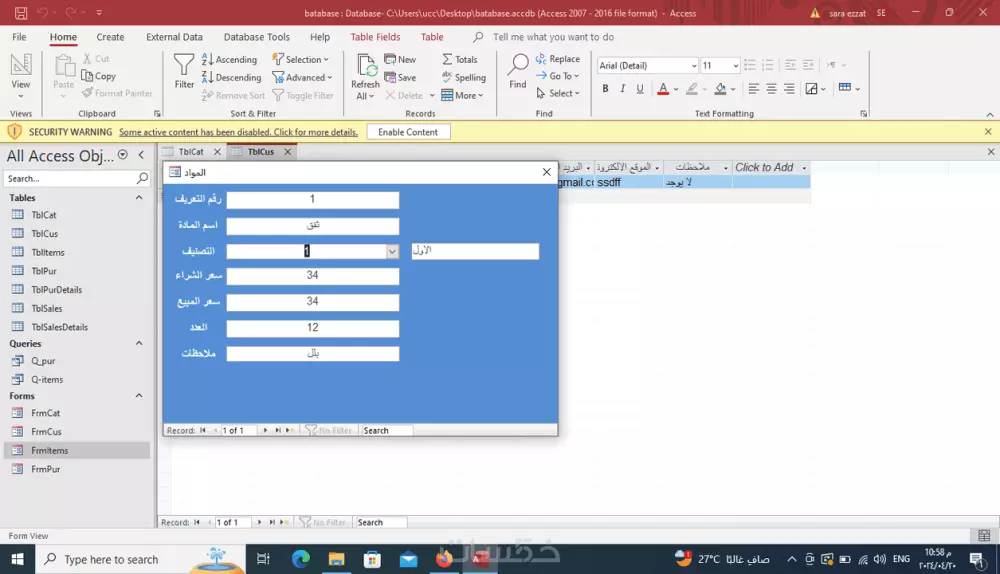Open the font name dropdown
1000x574 pixels.
pos(694,66)
